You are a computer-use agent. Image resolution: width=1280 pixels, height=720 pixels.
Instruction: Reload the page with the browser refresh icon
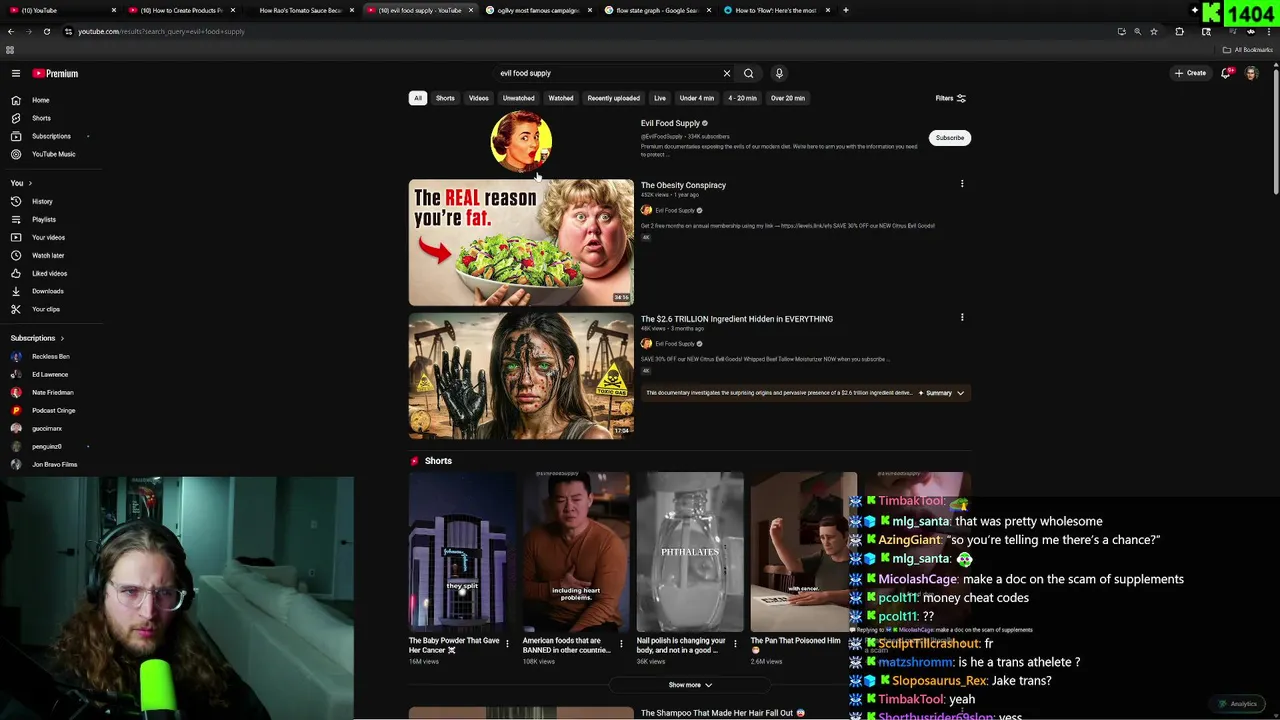click(47, 31)
